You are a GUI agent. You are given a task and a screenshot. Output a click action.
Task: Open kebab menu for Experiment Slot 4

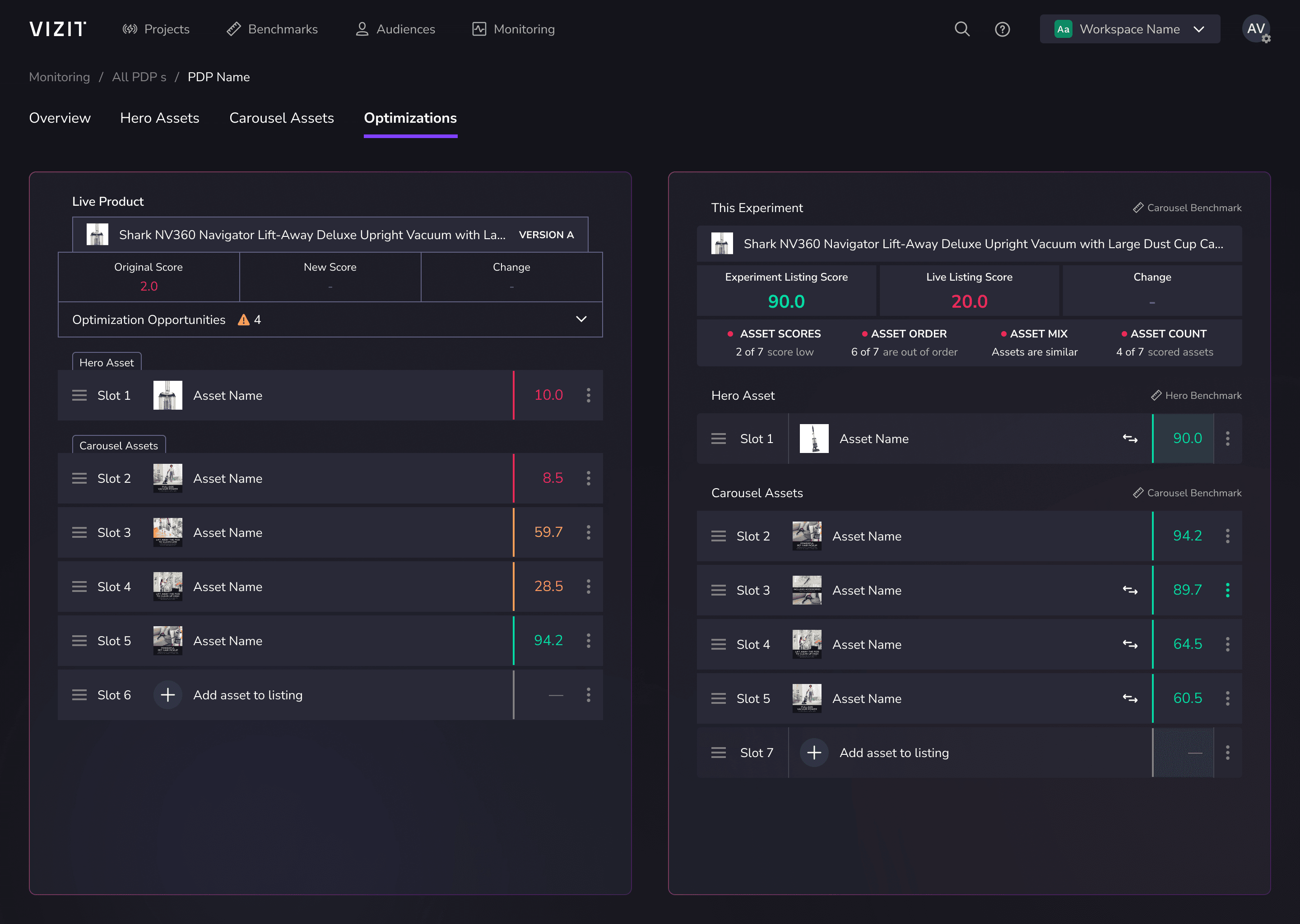point(1228,644)
